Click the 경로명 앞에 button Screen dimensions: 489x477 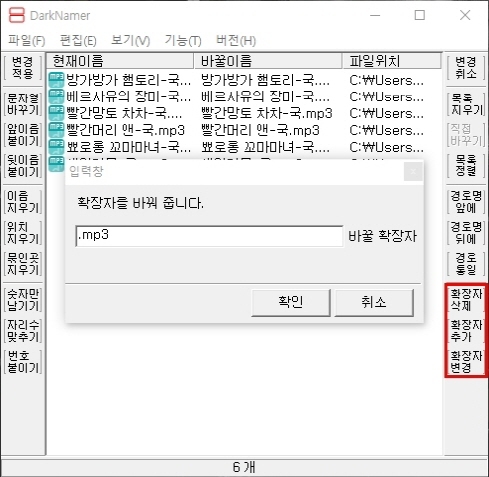point(466,202)
